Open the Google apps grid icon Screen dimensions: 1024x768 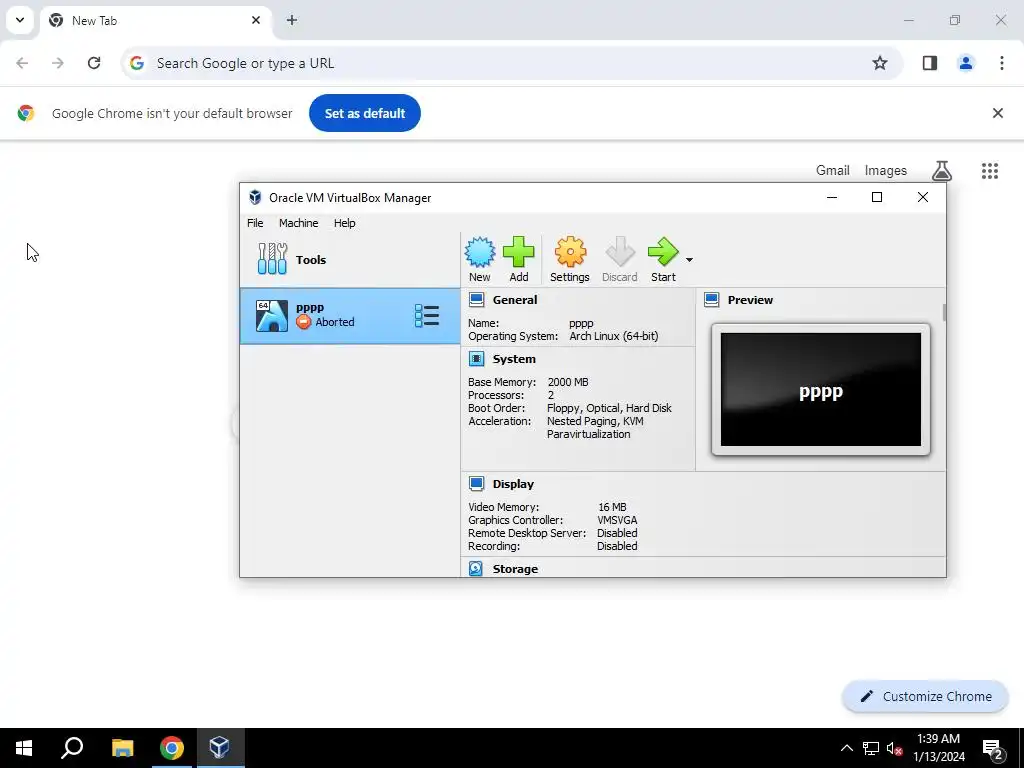click(990, 170)
